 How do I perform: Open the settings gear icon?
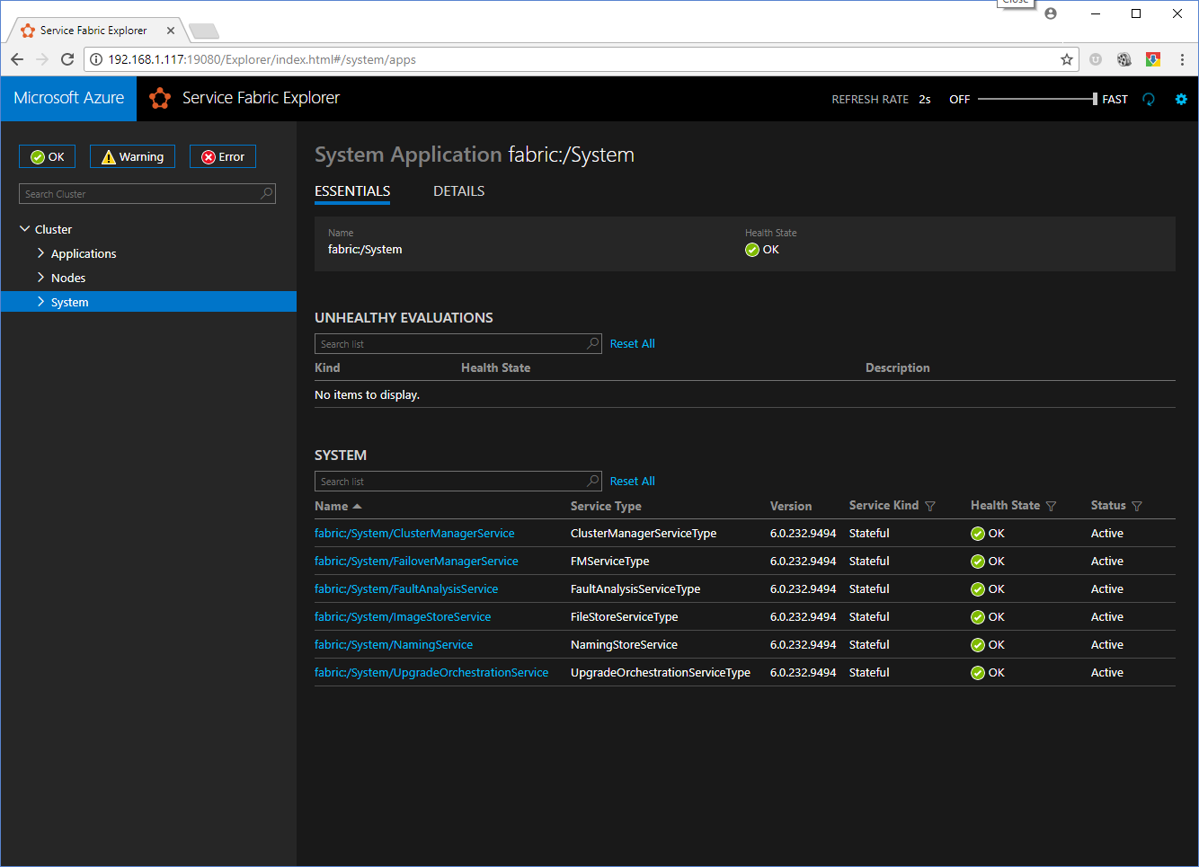pos(1181,99)
